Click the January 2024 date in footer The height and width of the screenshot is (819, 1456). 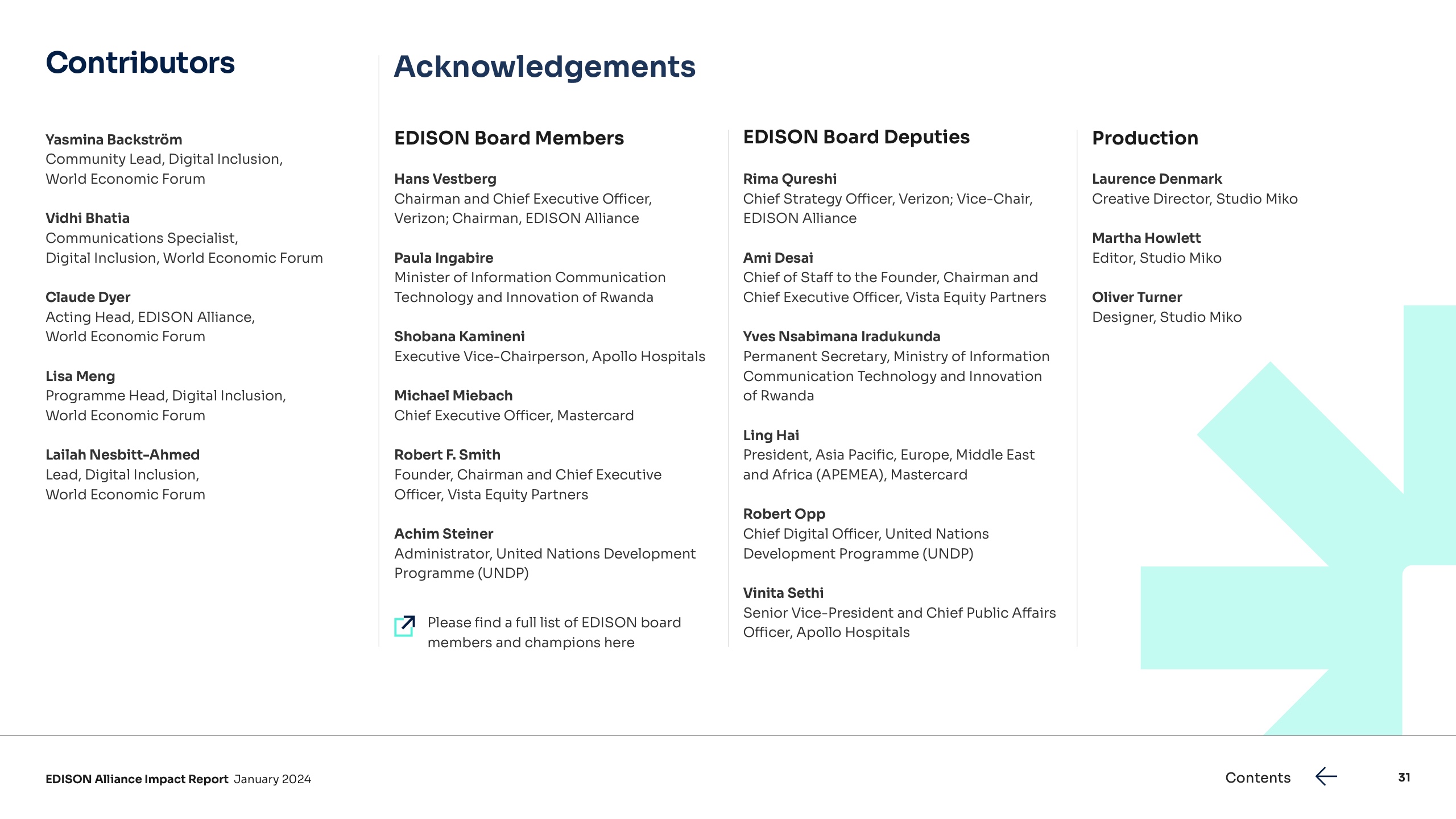click(272, 779)
